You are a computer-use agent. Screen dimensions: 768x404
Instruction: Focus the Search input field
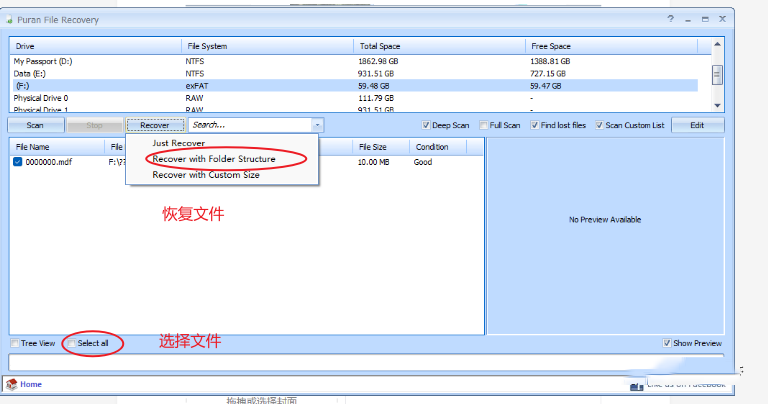[251, 125]
